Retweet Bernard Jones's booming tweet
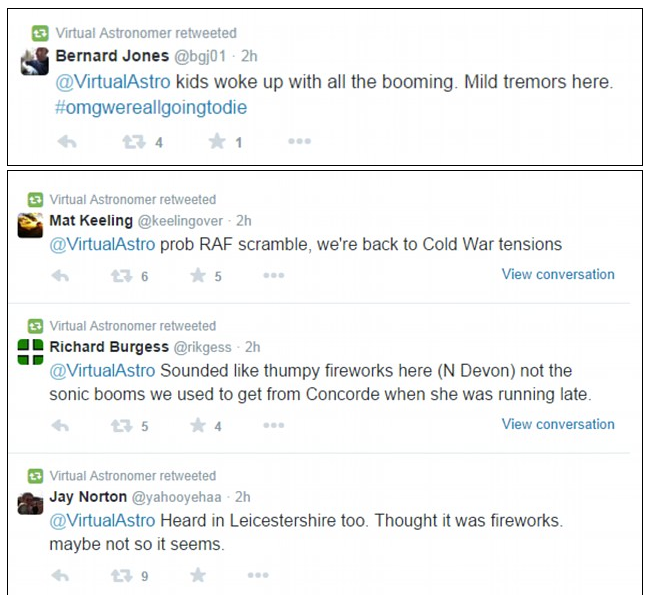 (134, 142)
